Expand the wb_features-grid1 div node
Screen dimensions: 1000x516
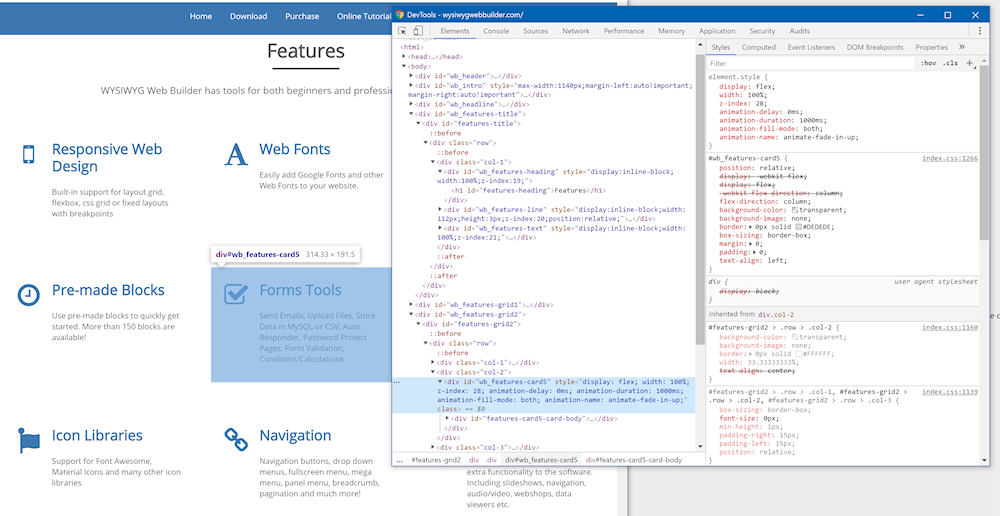click(x=411, y=305)
